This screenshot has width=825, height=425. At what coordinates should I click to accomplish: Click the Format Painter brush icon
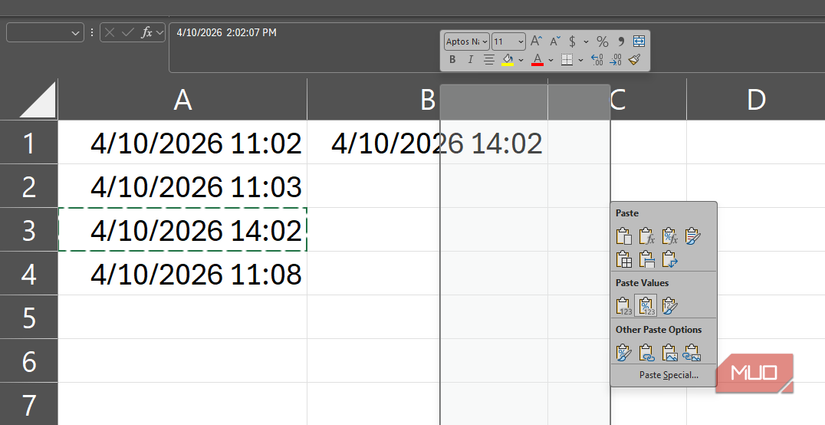pyautogui.click(x=634, y=60)
